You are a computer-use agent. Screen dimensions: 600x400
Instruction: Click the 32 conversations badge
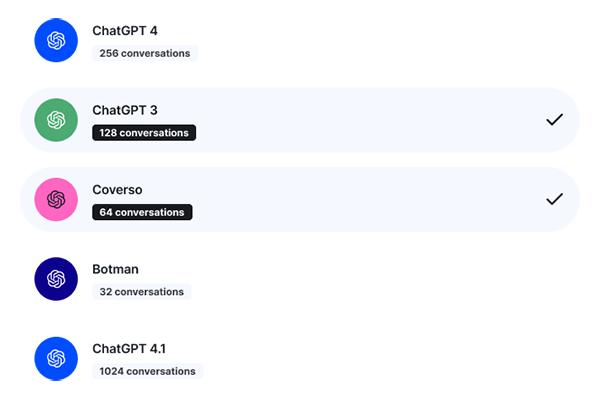(142, 292)
